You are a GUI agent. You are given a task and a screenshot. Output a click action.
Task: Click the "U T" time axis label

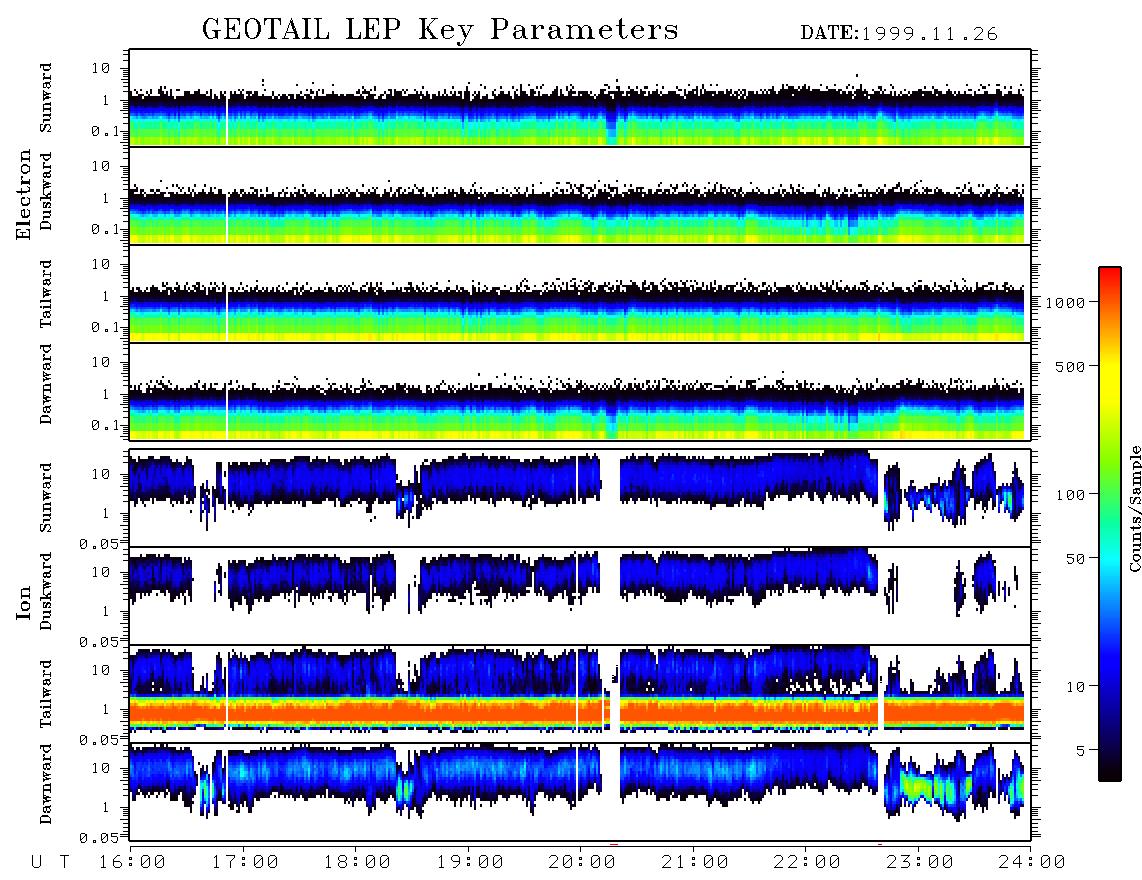(x=51, y=863)
